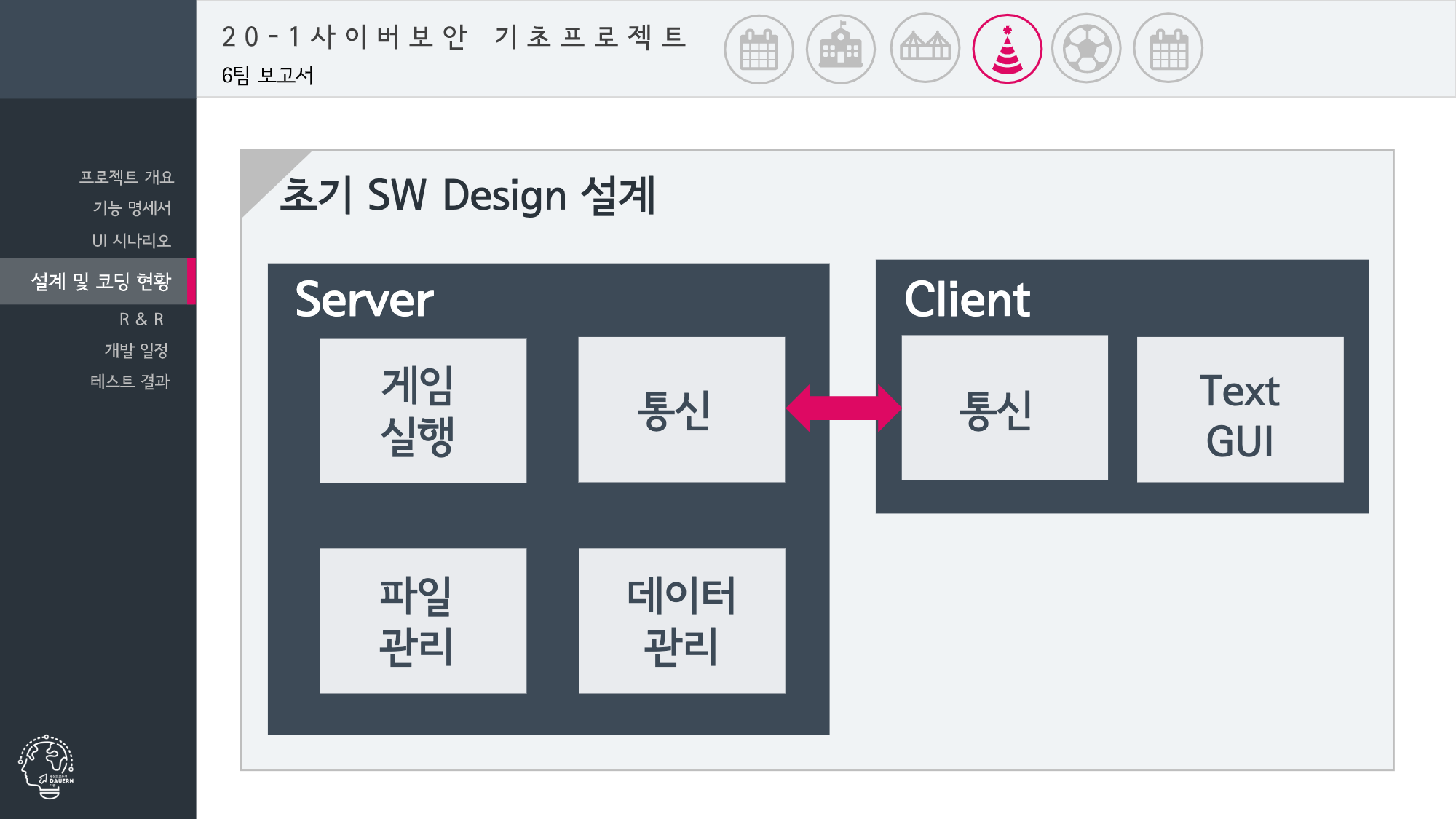
Task: Select the school building icon
Action: [x=841, y=47]
